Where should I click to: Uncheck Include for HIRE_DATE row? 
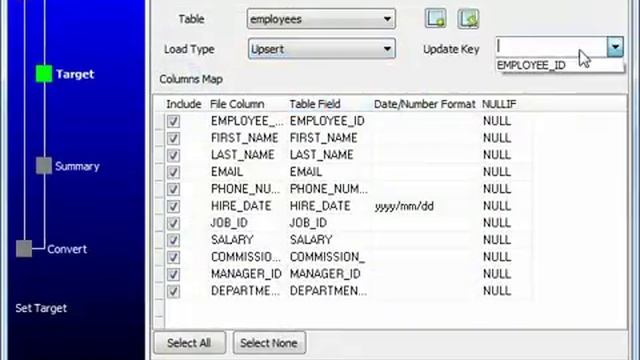tap(173, 206)
